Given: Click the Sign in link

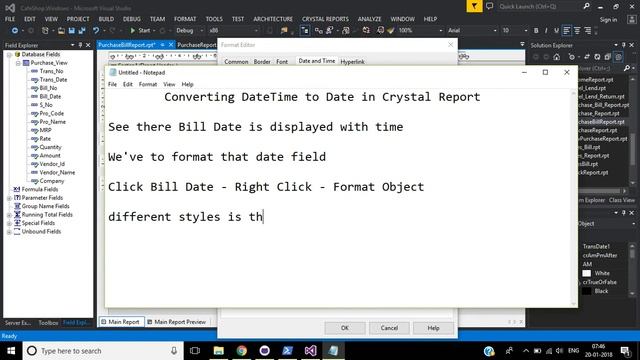Looking at the screenshot, I should coord(608,20).
